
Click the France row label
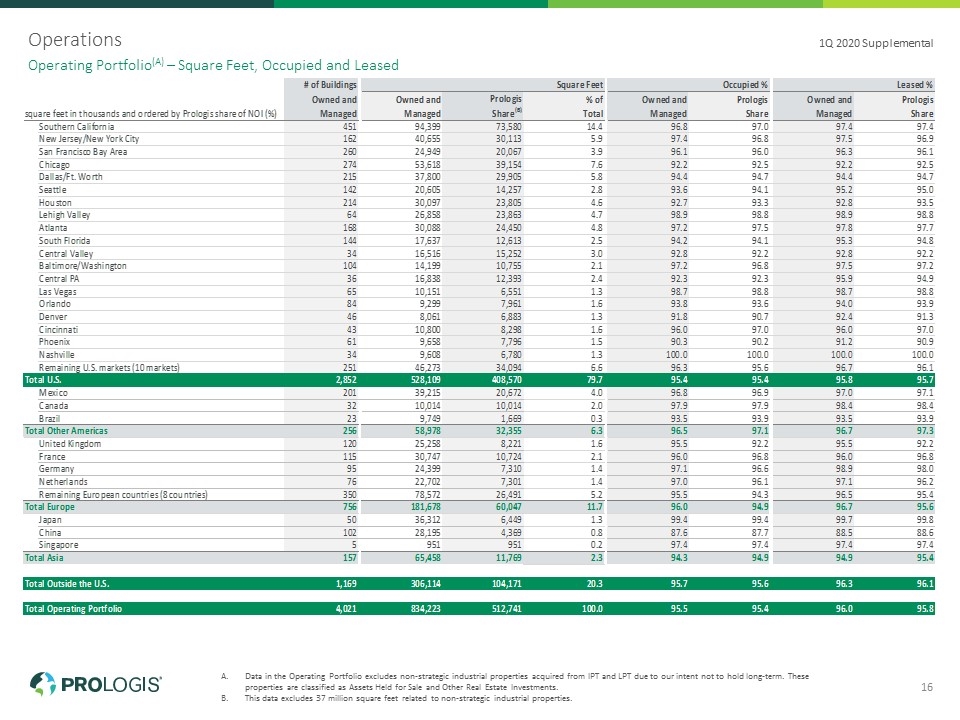(x=51, y=457)
